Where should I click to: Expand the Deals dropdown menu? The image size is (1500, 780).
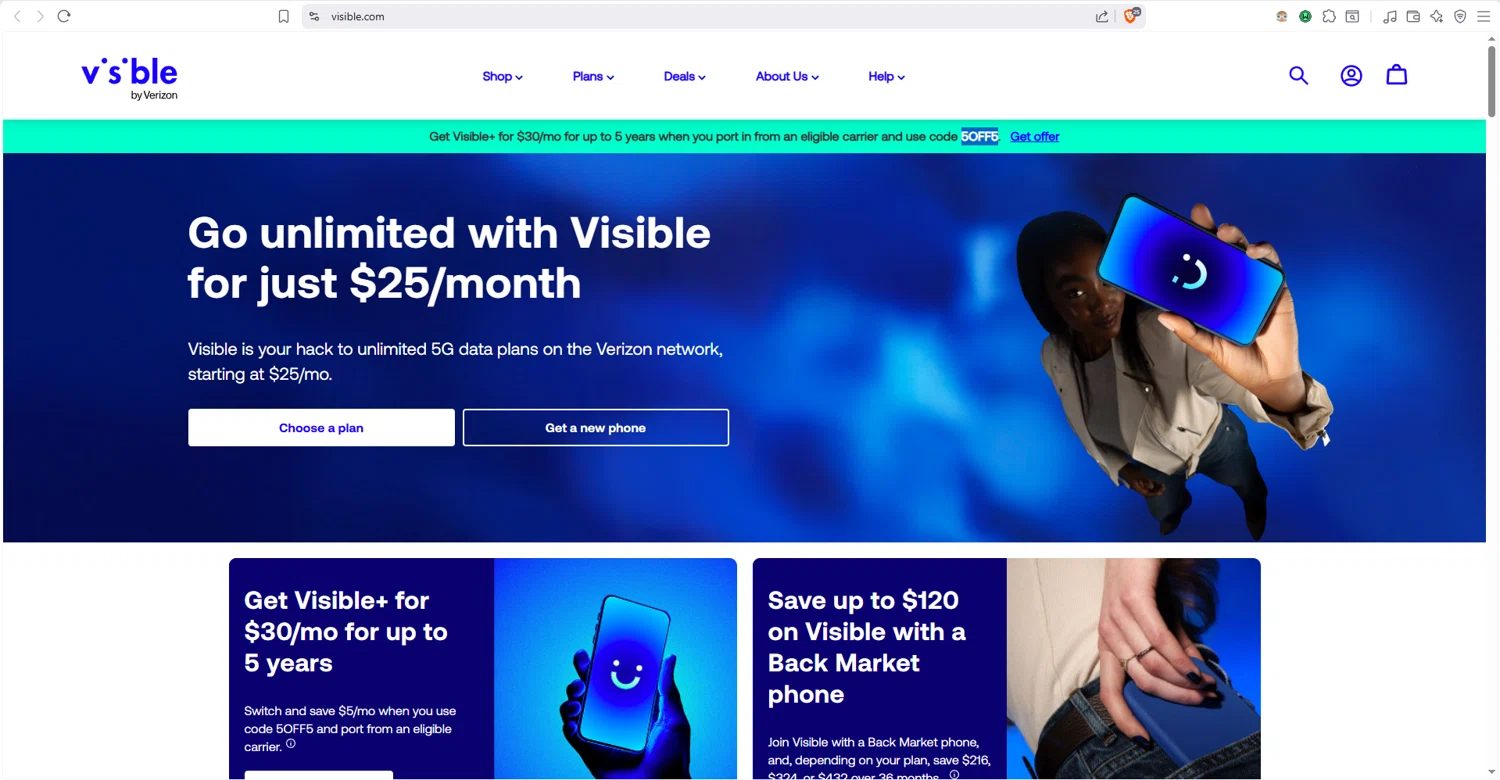(685, 76)
